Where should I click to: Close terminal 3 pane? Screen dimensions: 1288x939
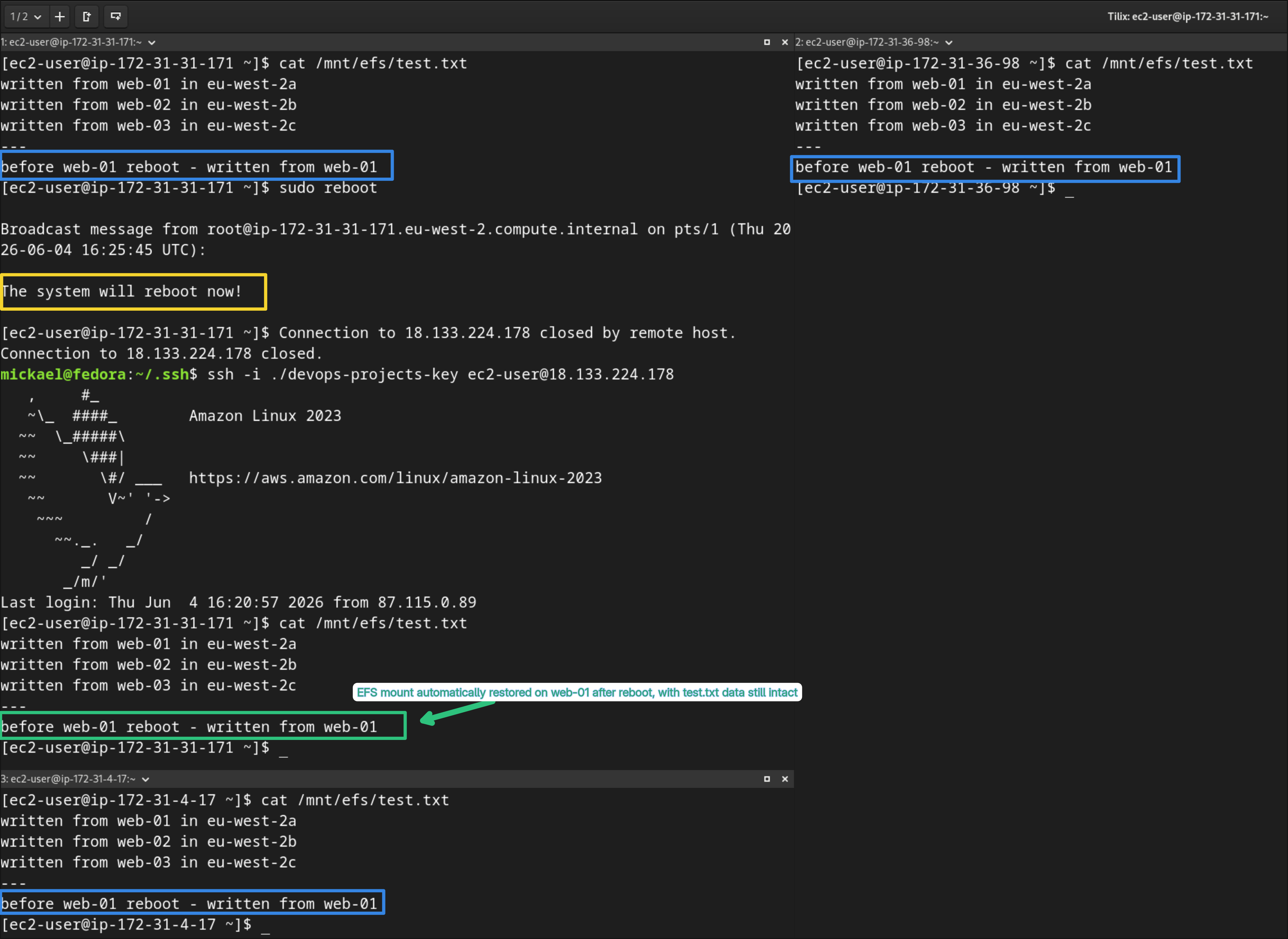coord(785,779)
